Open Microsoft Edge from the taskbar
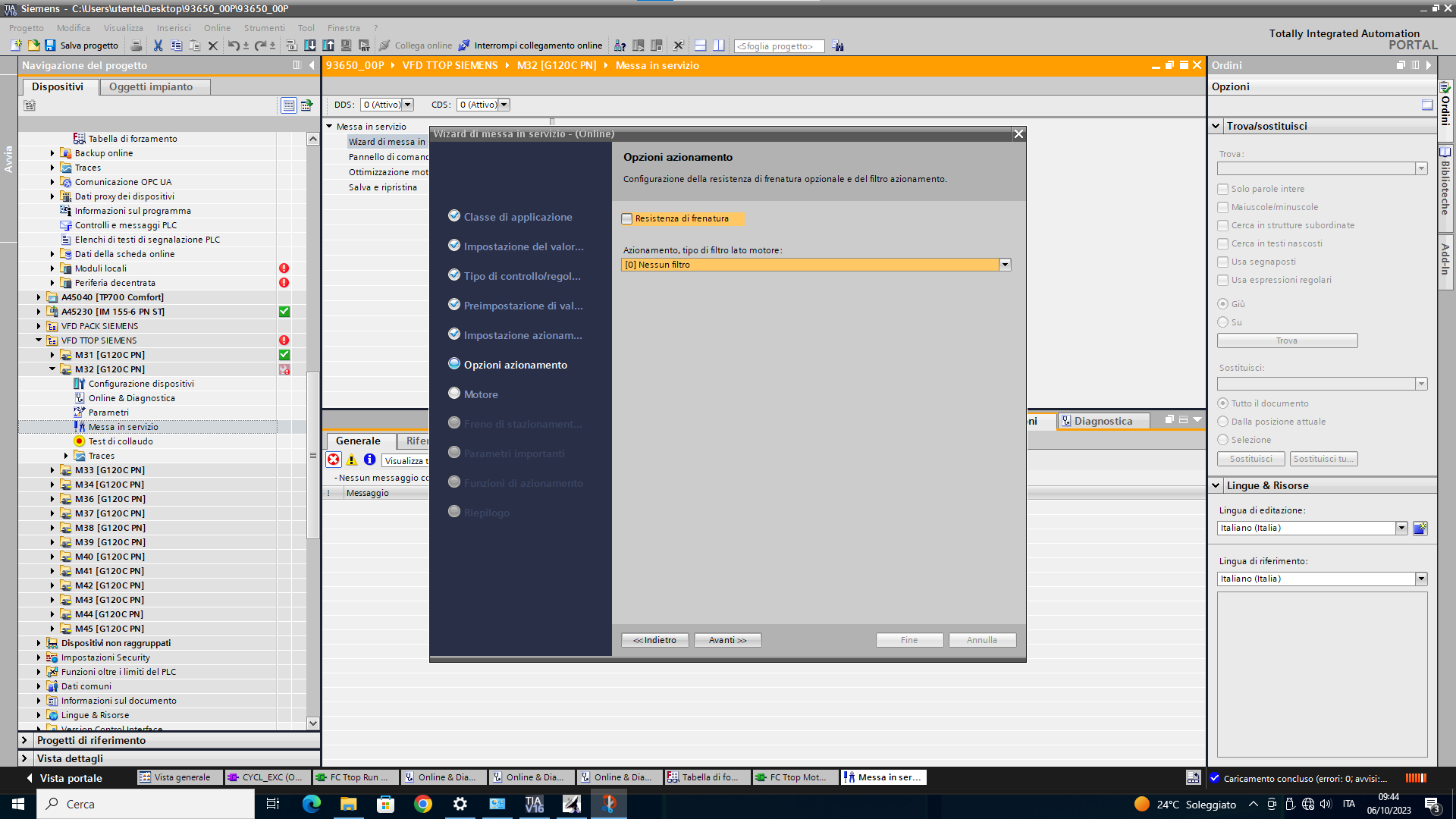The image size is (1456, 819). click(312, 804)
